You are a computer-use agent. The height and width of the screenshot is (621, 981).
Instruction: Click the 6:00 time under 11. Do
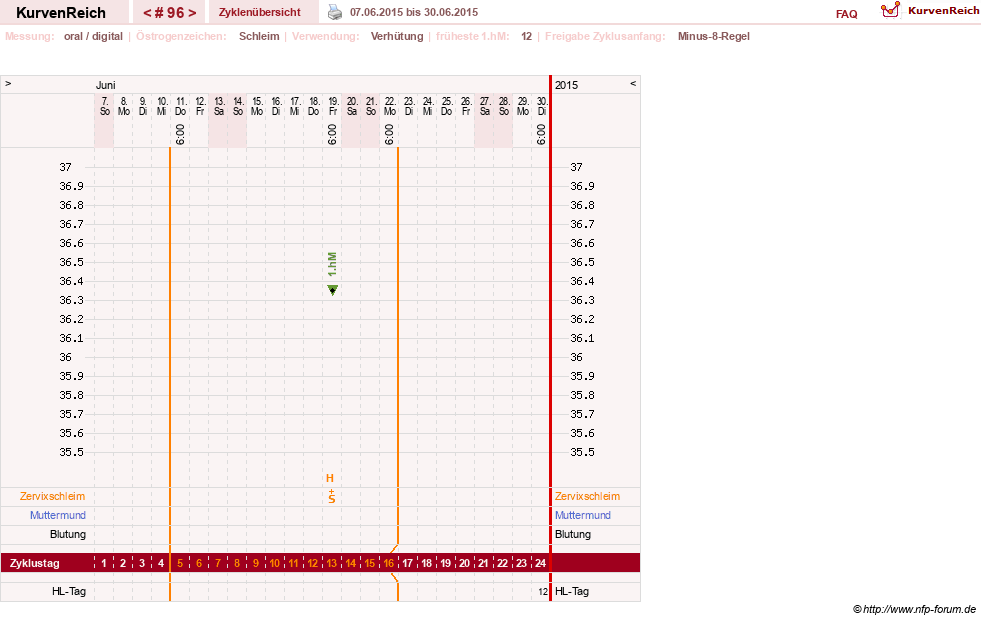point(180,134)
